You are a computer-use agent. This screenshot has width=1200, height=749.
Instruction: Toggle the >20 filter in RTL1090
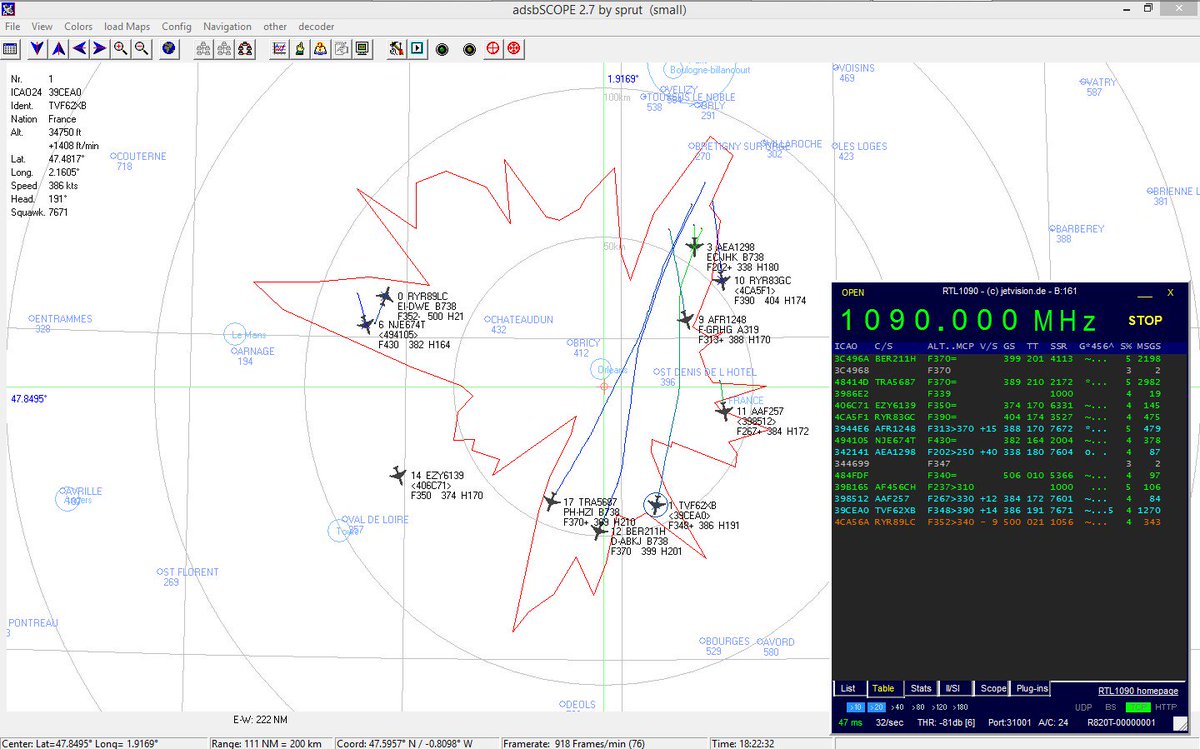pos(877,707)
